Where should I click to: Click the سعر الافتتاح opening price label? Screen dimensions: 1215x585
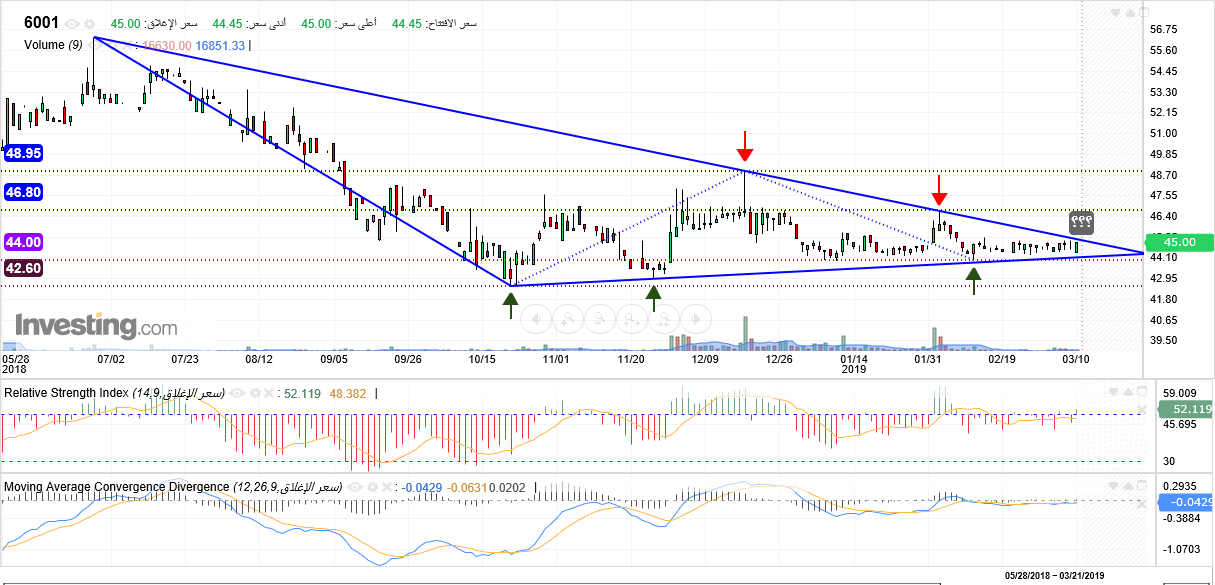click(x=449, y=23)
